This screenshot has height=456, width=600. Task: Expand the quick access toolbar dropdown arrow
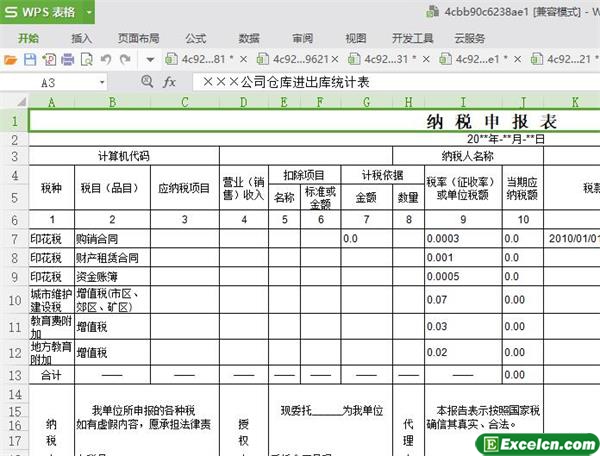coord(150,60)
